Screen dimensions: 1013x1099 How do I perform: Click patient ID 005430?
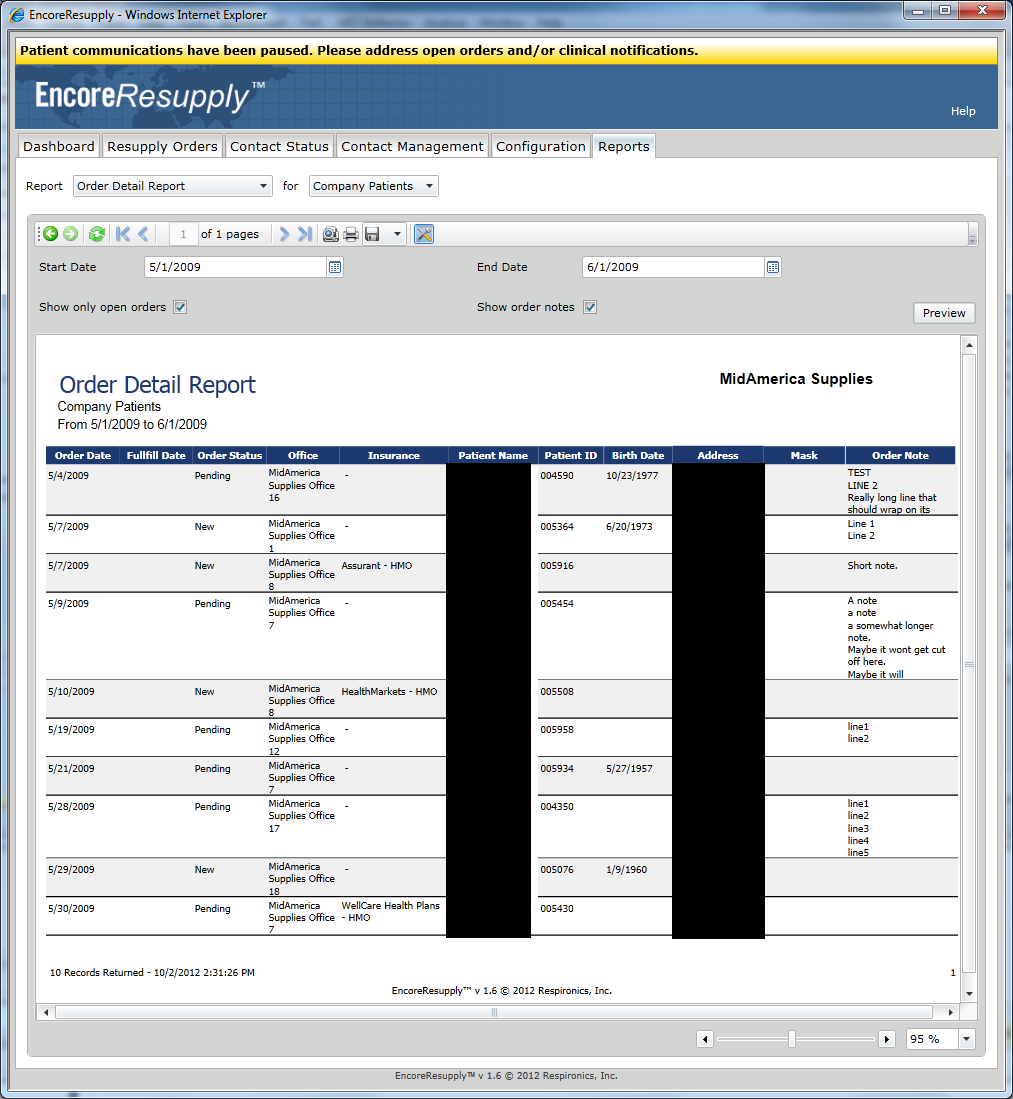pyautogui.click(x=557, y=908)
